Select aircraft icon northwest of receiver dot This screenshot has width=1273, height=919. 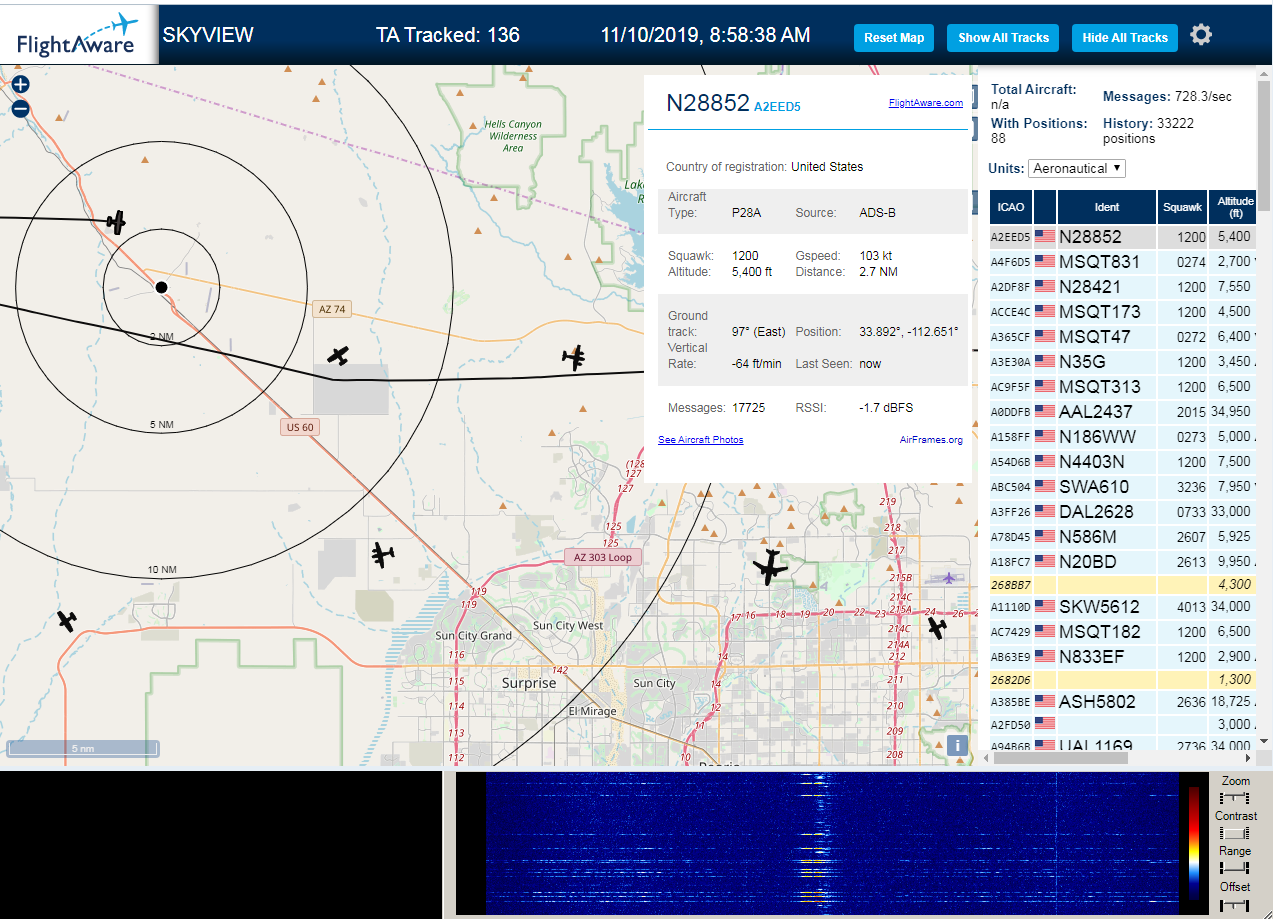tap(117, 222)
